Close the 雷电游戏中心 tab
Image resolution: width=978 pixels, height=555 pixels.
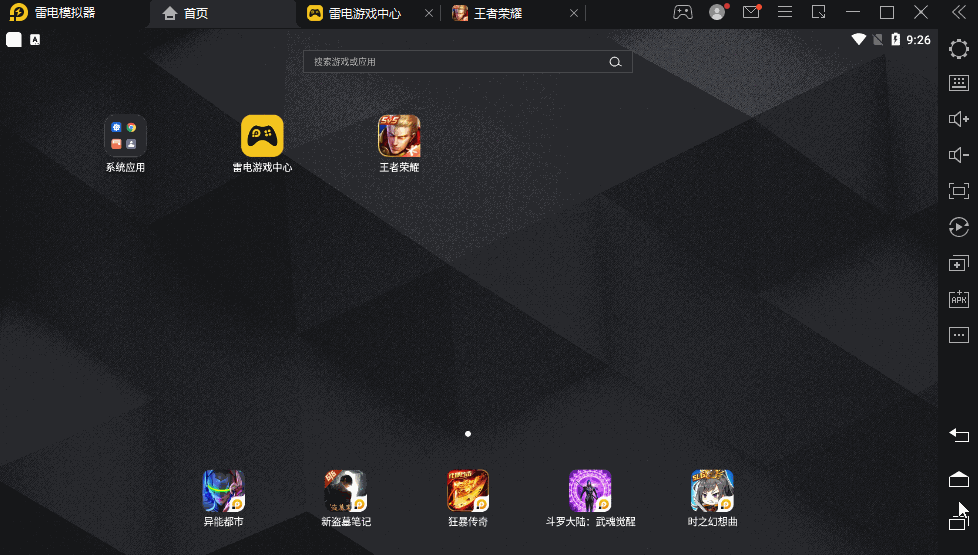tap(429, 13)
